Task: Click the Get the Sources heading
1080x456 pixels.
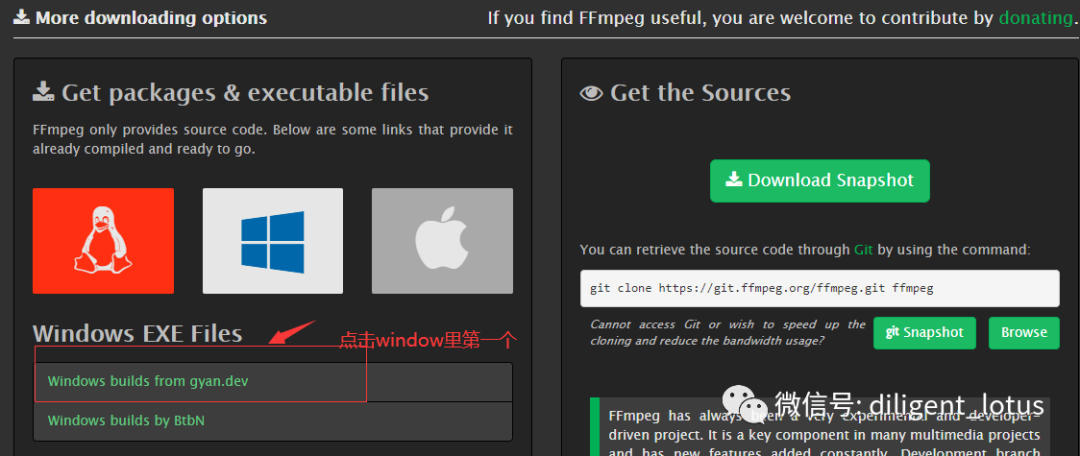Action: pos(700,92)
